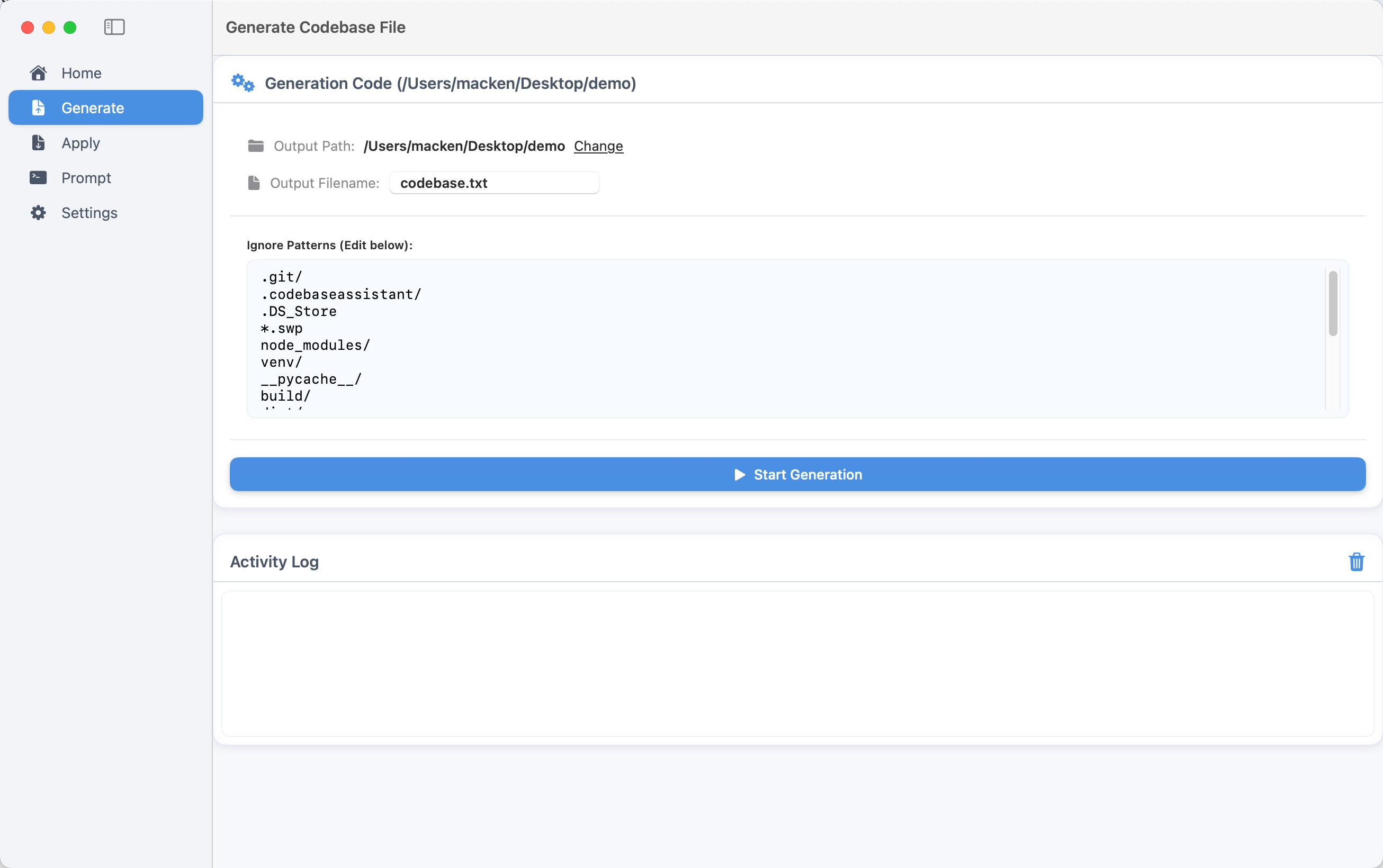The image size is (1383, 868).
Task: Go to the Apply section
Action: coord(106,142)
